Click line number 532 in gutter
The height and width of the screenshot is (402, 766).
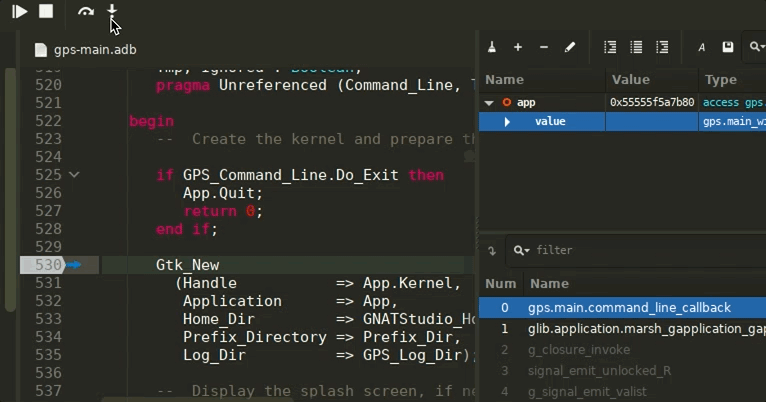[48, 301]
